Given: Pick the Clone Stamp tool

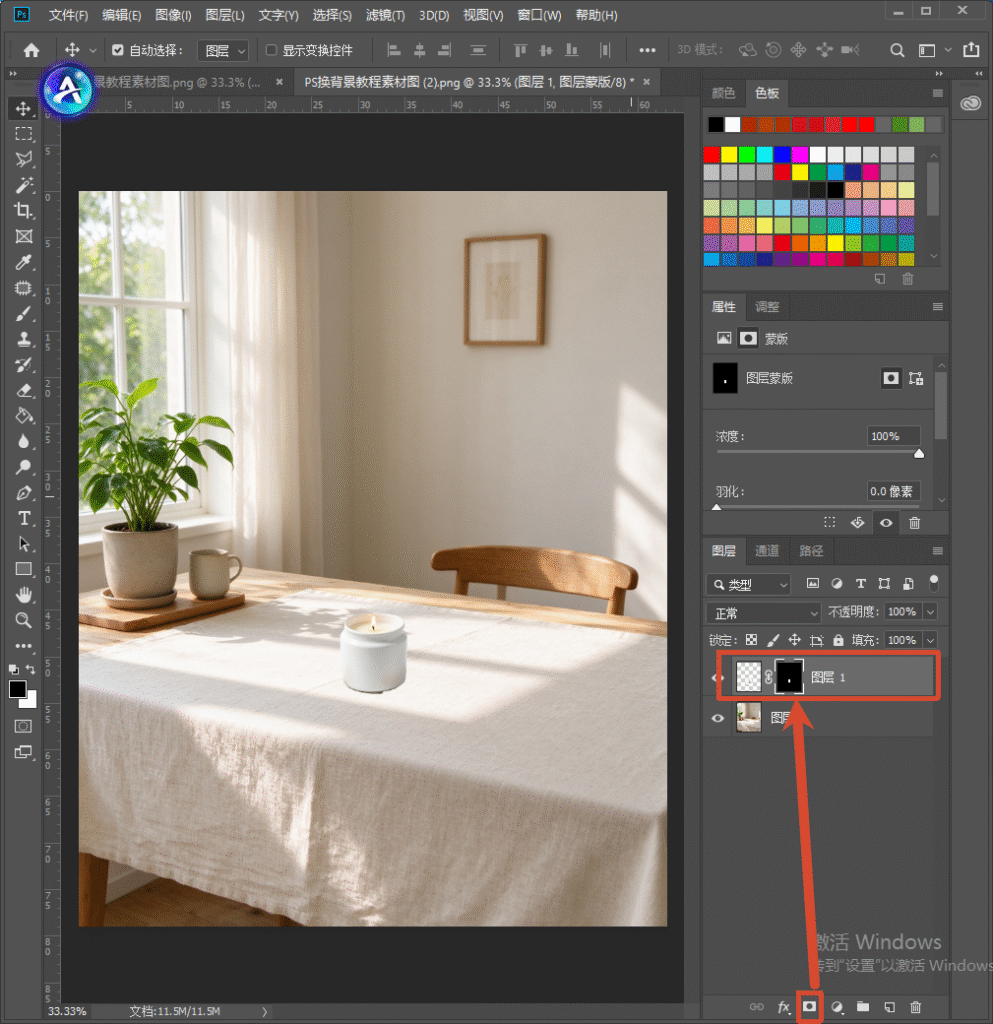Looking at the screenshot, I should tap(24, 339).
